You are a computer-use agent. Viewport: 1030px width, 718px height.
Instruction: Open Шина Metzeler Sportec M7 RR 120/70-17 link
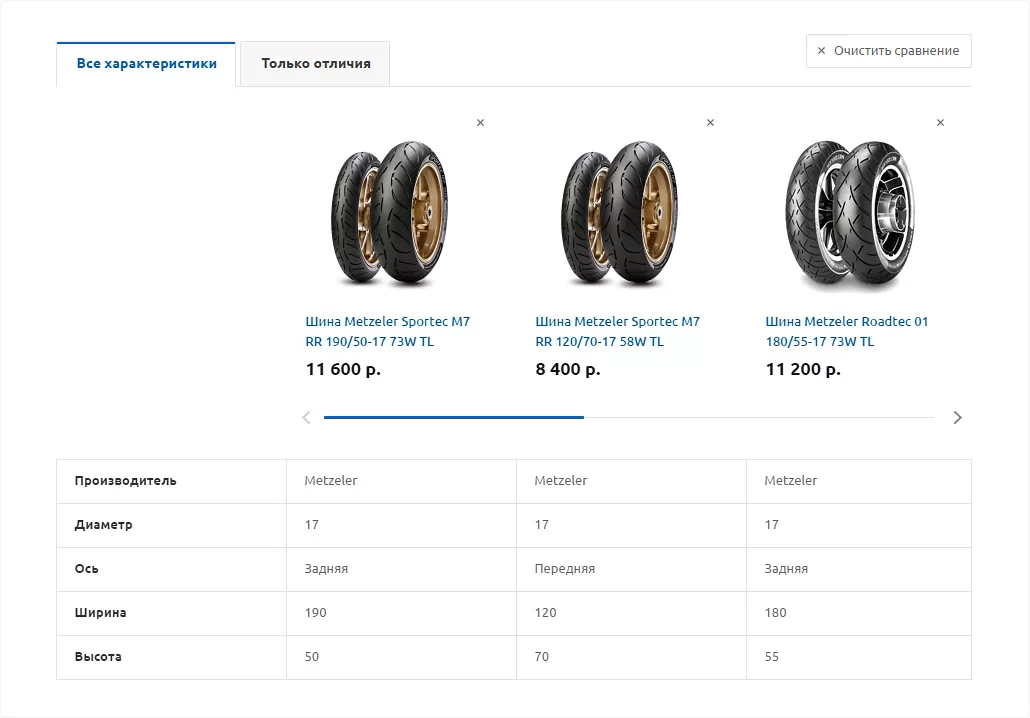pyautogui.click(x=617, y=331)
